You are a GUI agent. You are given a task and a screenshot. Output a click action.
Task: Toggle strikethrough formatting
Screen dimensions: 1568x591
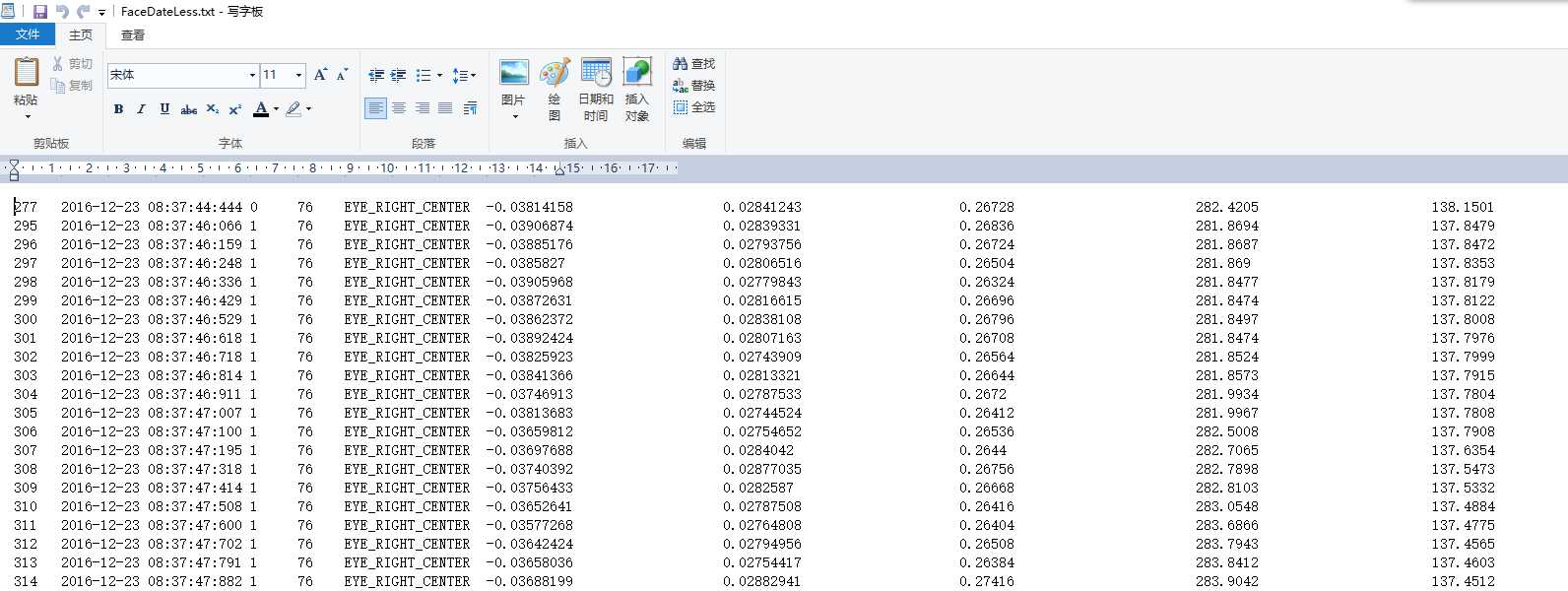tap(188, 108)
